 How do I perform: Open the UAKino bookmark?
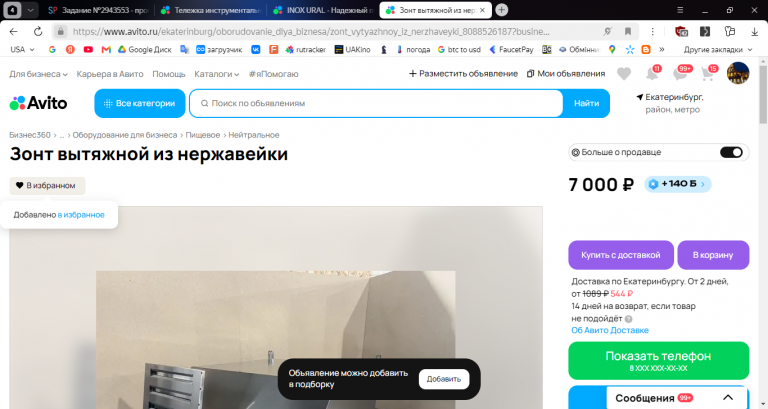click(352, 49)
